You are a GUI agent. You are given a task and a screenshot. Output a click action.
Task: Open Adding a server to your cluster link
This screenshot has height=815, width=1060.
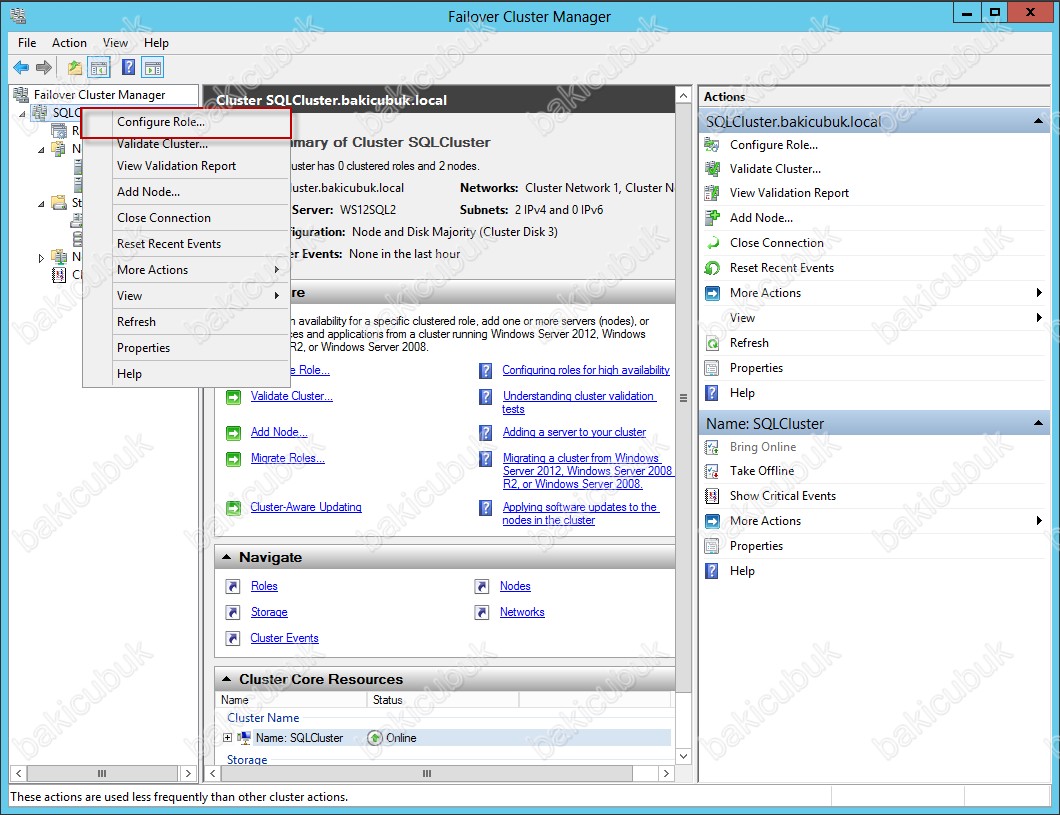574,433
